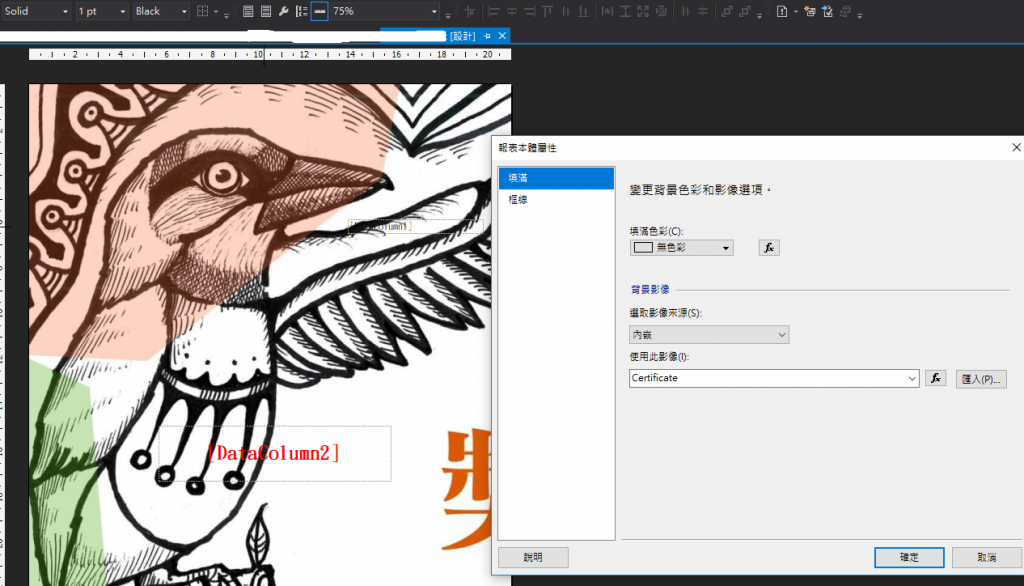Open report properties wrench icon
1024x586 pixels.
pos(283,11)
